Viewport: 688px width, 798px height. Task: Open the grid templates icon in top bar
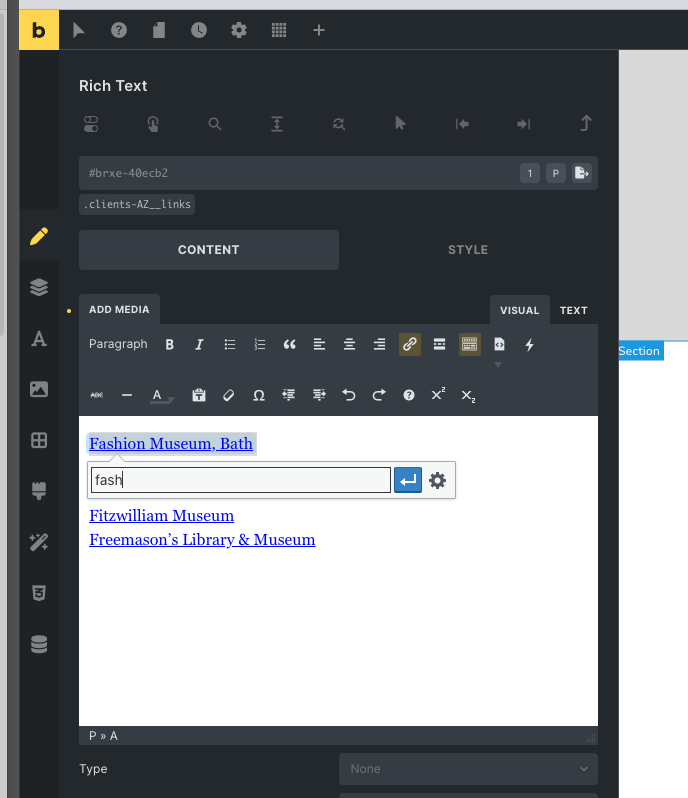[279, 30]
